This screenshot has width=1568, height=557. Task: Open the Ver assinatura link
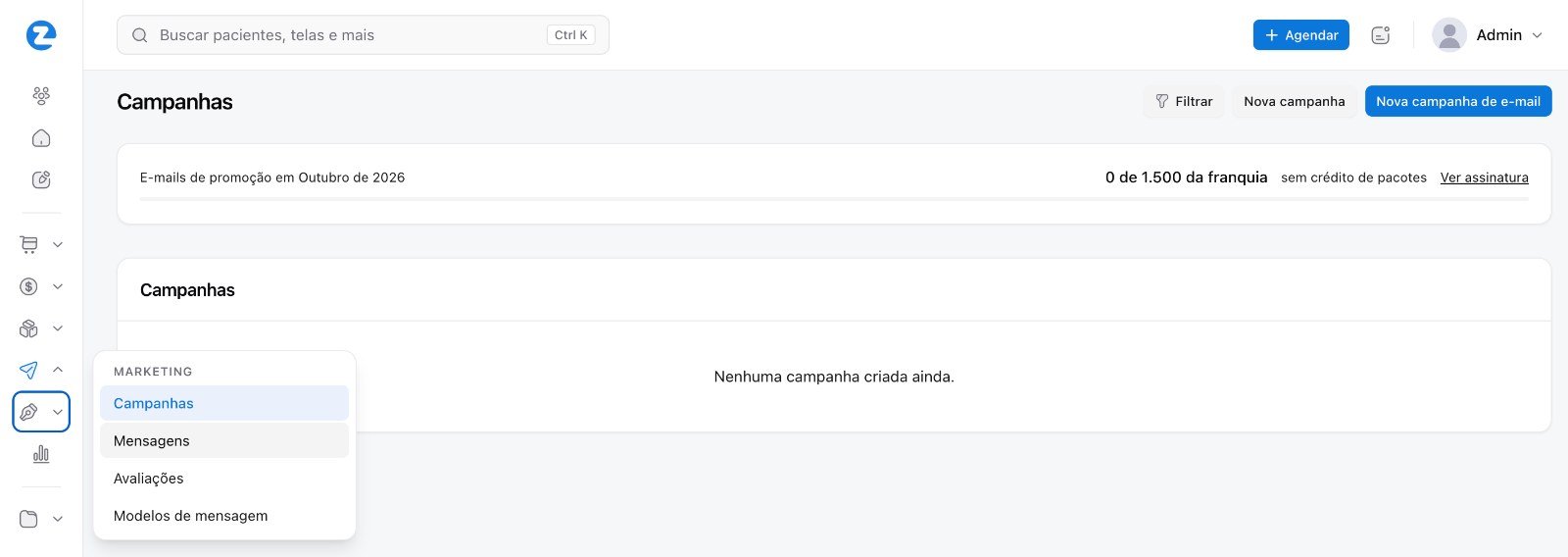pos(1485,177)
